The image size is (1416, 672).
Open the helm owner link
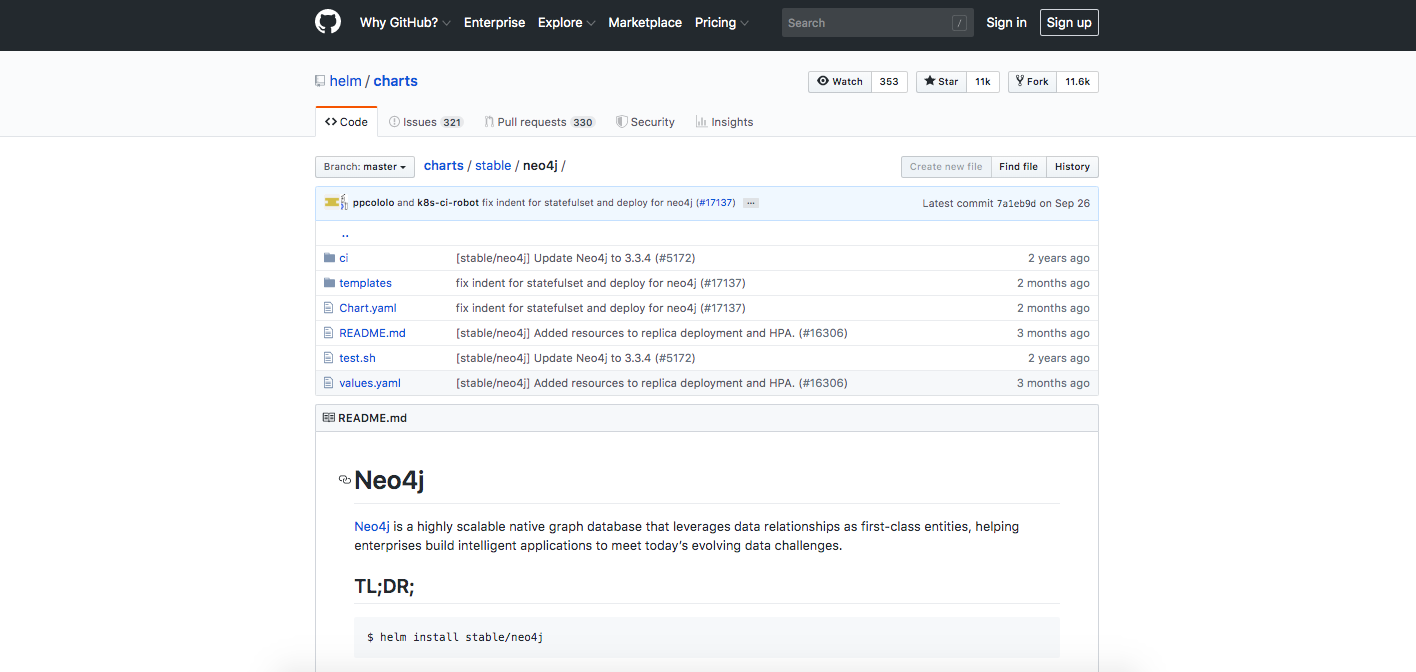(346, 81)
